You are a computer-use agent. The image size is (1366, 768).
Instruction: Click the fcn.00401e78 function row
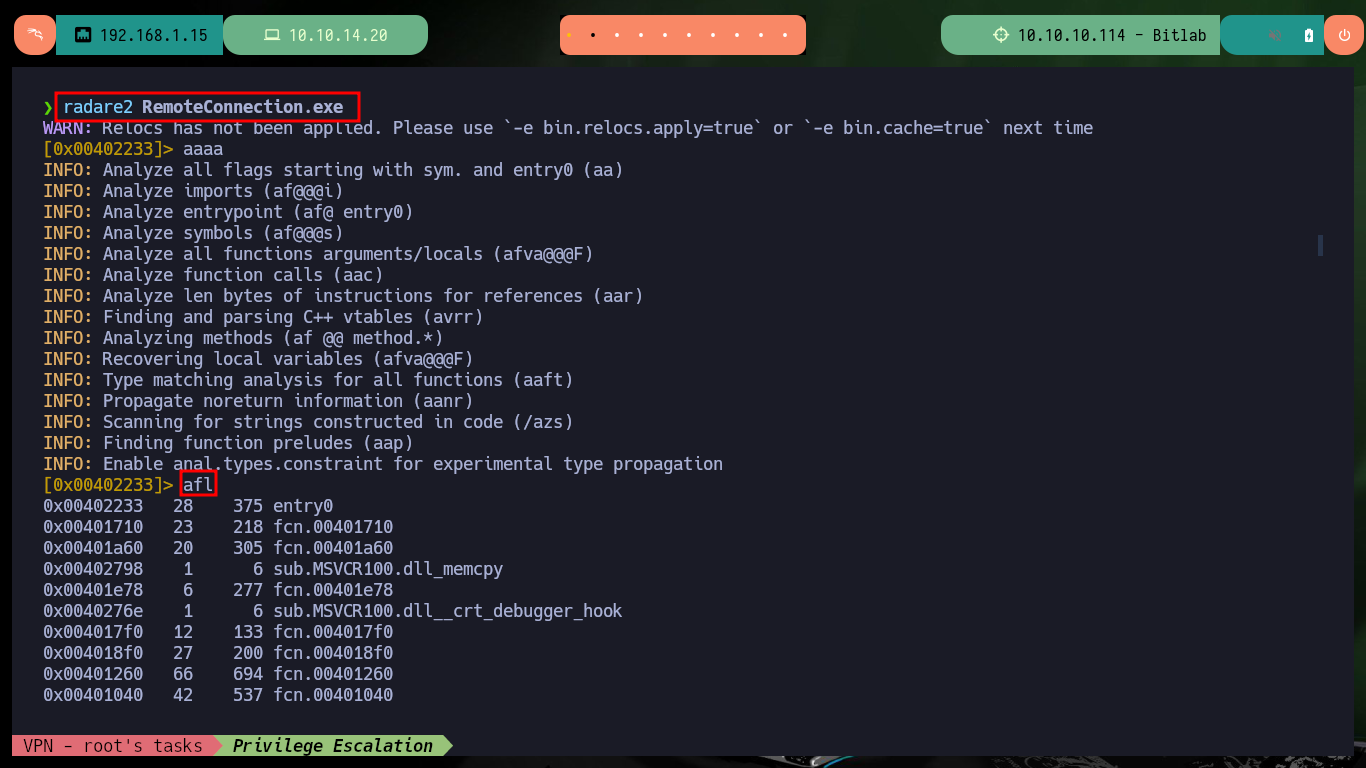pyautogui.click(x=218, y=590)
